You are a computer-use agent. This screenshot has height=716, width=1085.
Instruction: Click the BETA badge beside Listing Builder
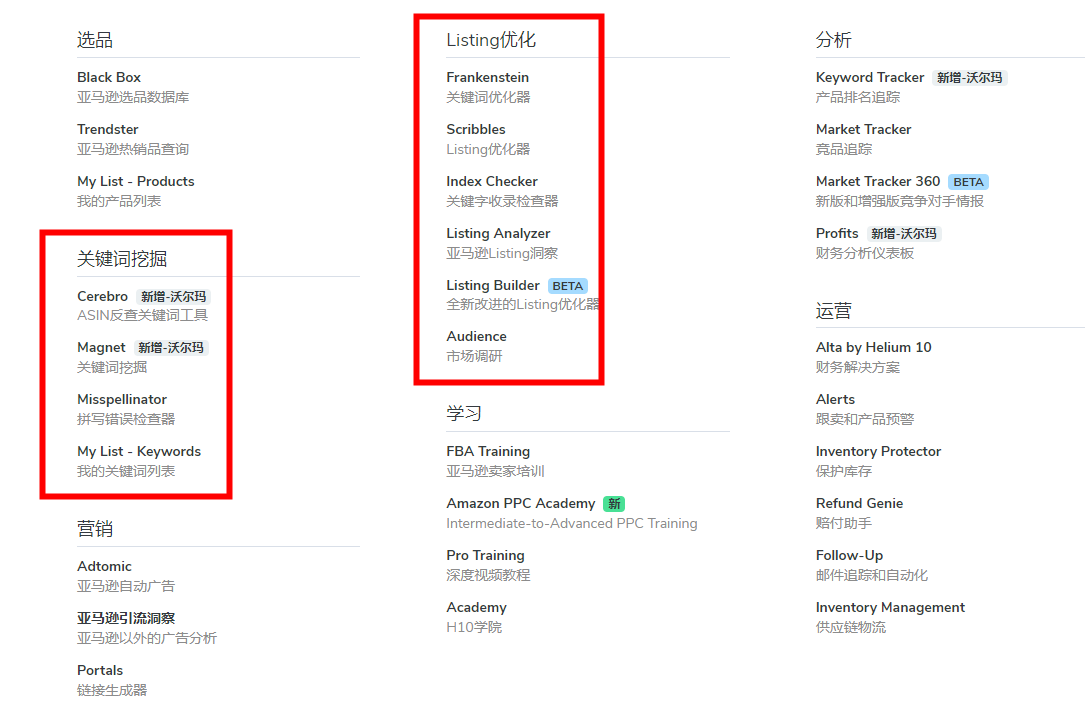[x=568, y=286]
